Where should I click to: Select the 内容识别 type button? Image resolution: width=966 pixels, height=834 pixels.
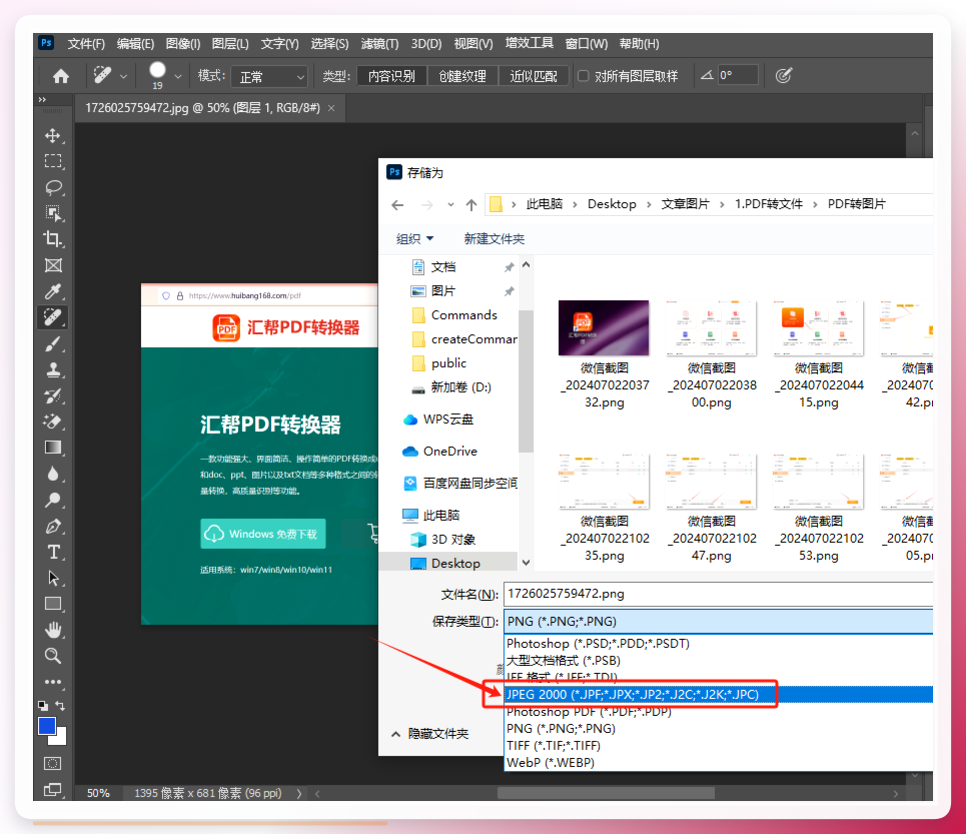(392, 76)
